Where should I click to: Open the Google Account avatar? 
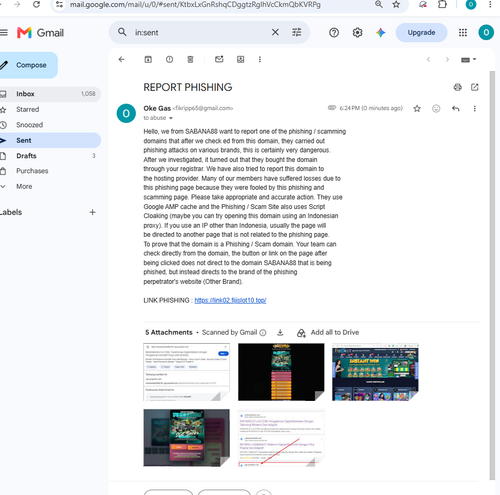(486, 32)
